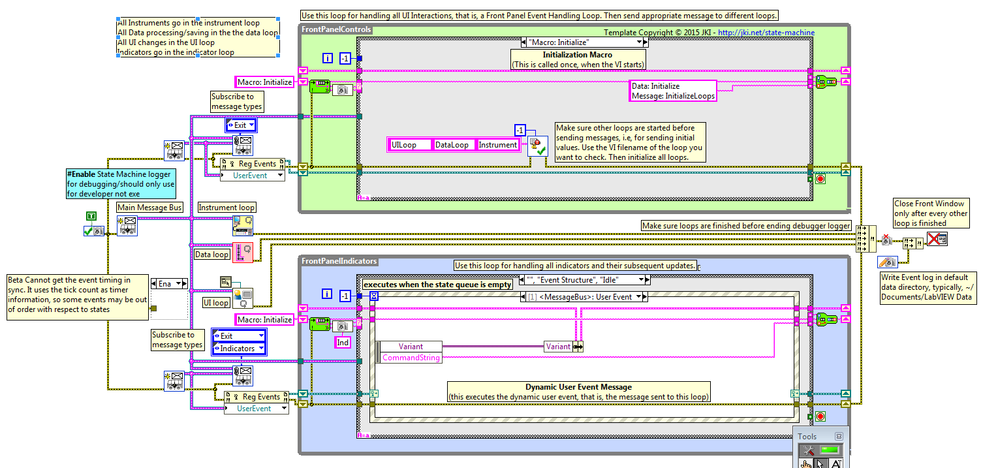Select the Instrument loop subVI icon
The width and height of the screenshot is (998, 468).
point(242,223)
